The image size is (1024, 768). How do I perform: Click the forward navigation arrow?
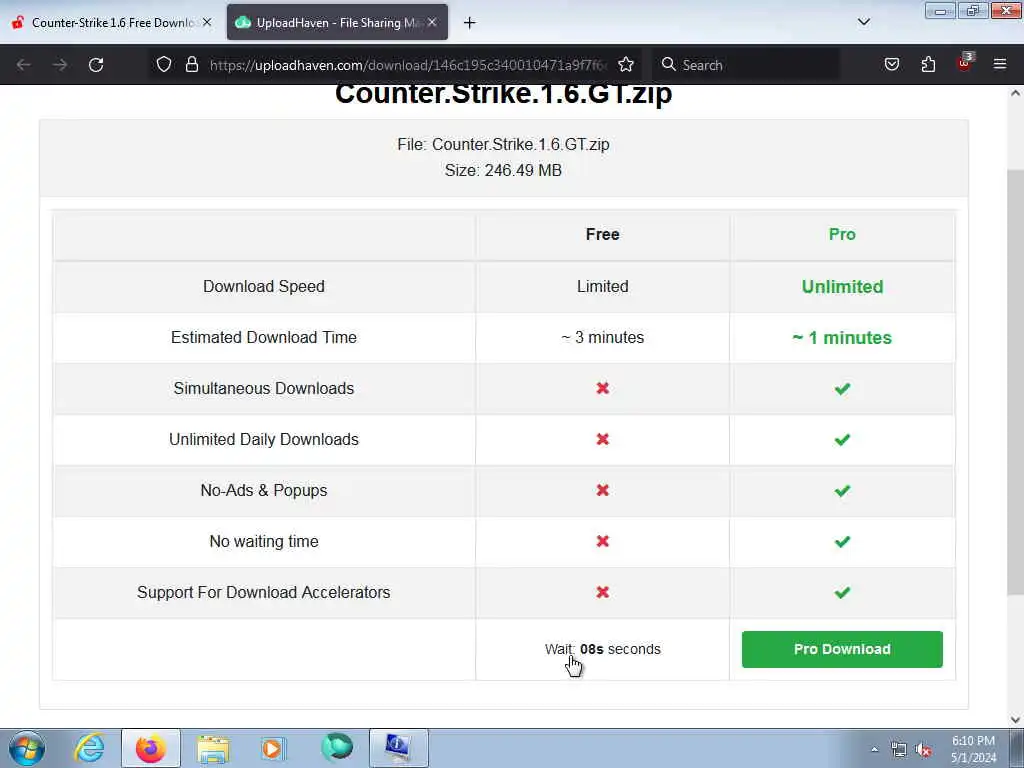click(x=60, y=65)
